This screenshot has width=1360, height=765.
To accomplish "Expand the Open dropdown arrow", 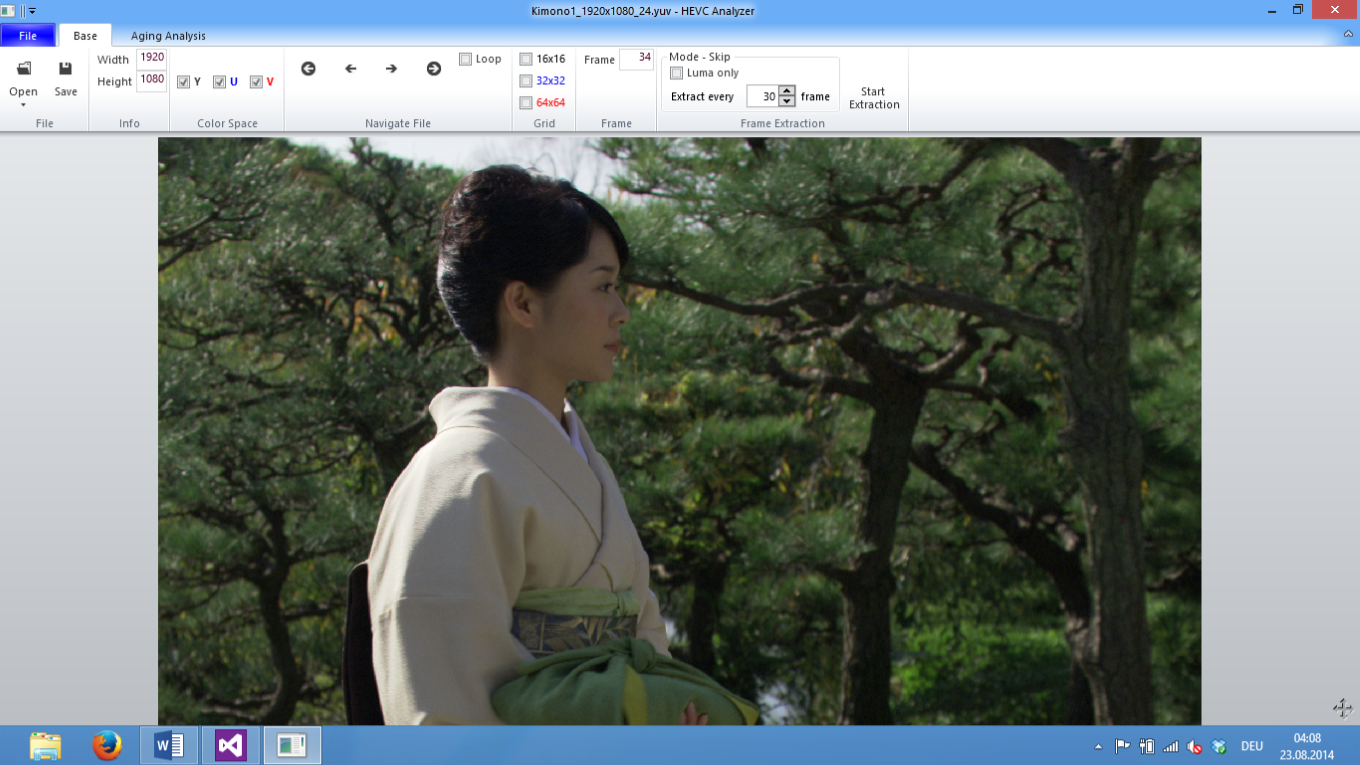I will point(23,105).
